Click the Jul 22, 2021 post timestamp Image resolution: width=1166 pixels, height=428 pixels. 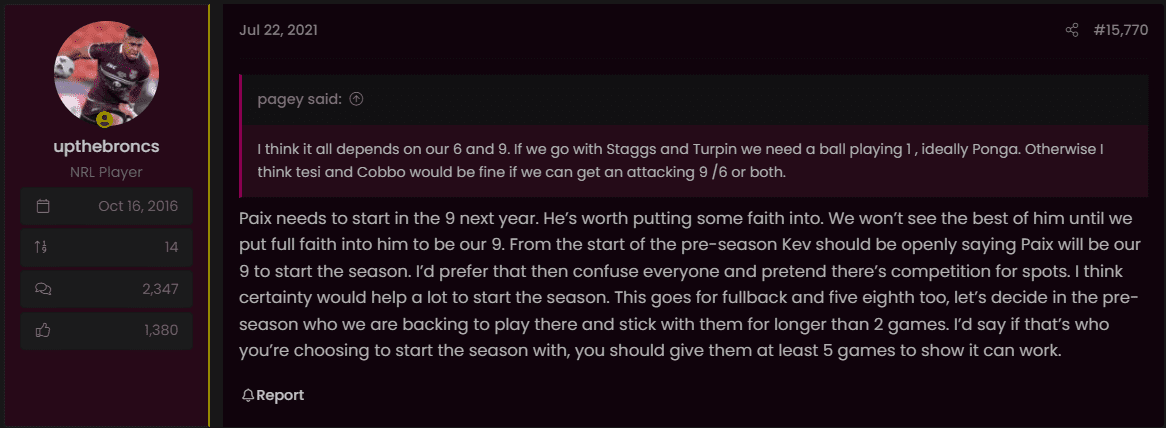[279, 30]
